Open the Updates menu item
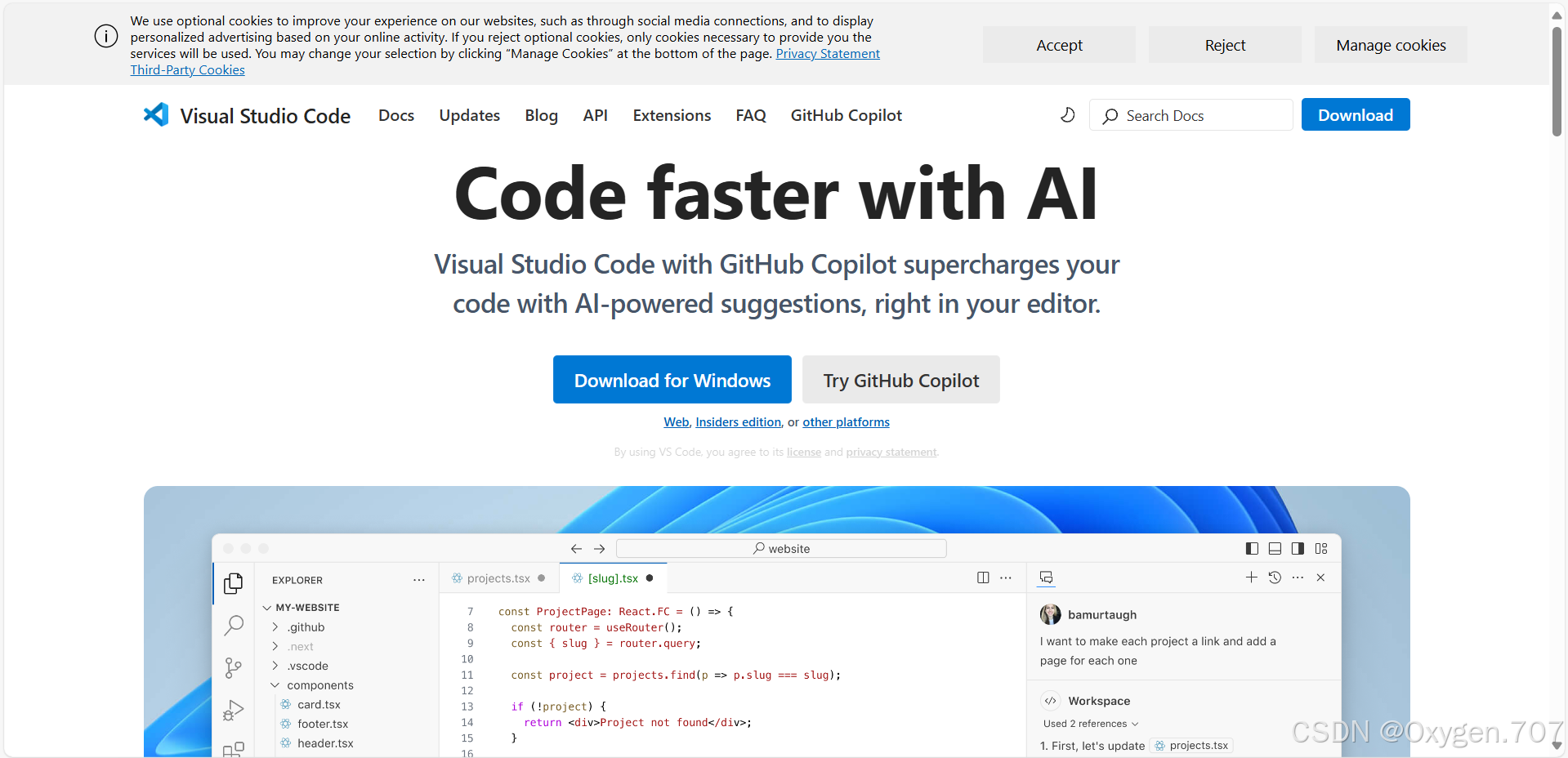The height and width of the screenshot is (758, 1568). (470, 115)
